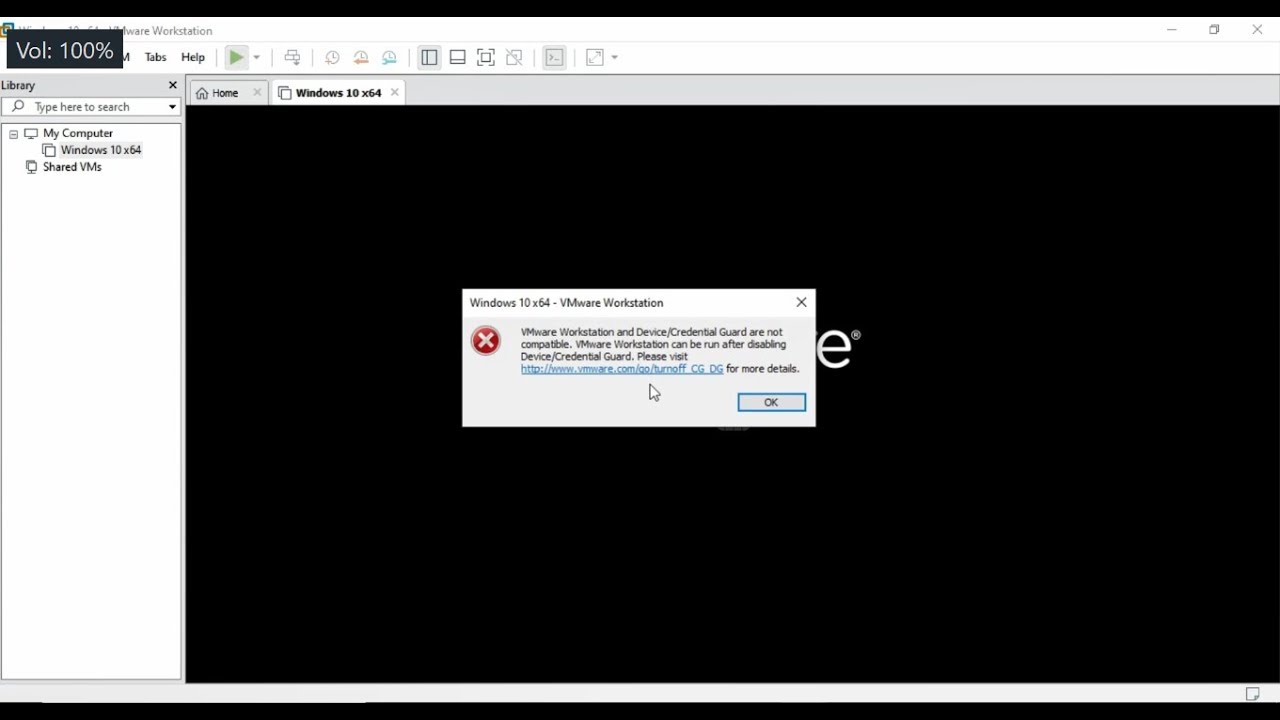The height and width of the screenshot is (720, 1280).
Task: Click the "Windows 10 x64 - VMware Workstation" dialog title
Action: tap(566, 303)
